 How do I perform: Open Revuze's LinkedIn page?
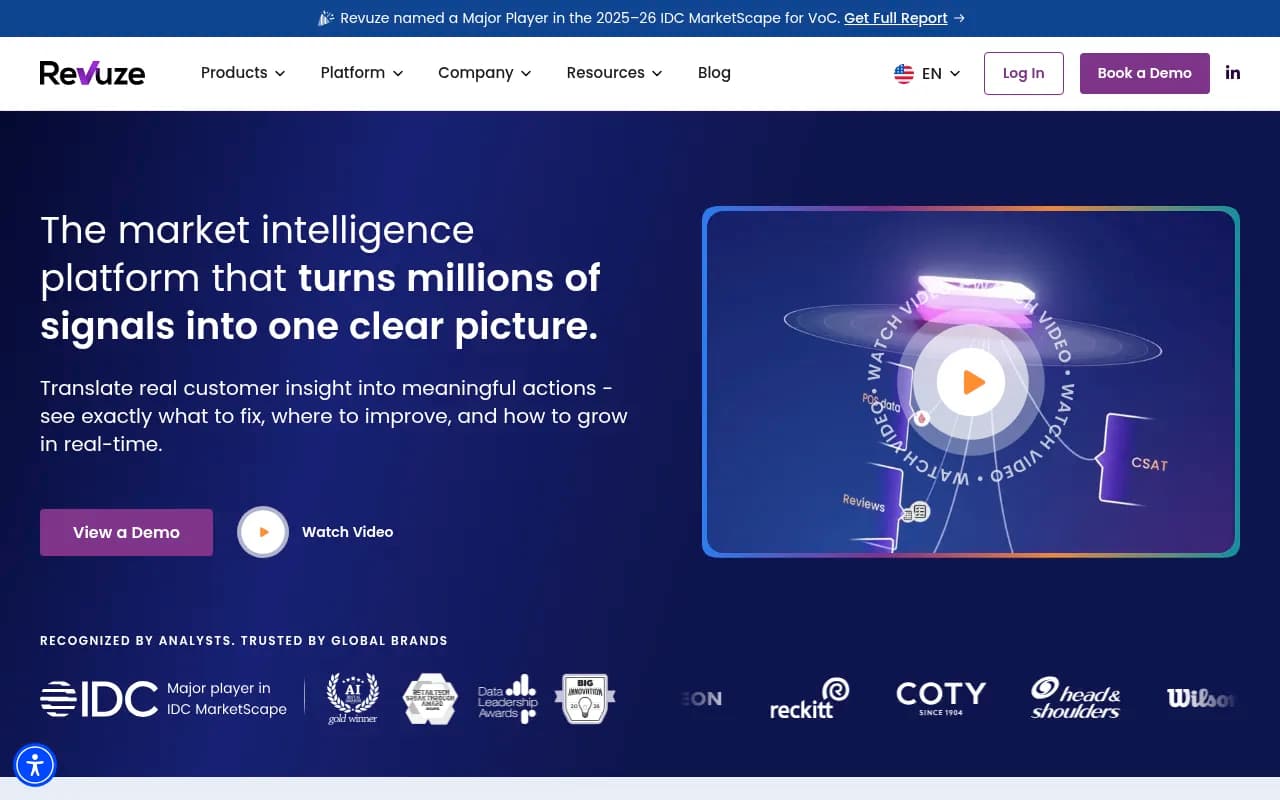1232,72
